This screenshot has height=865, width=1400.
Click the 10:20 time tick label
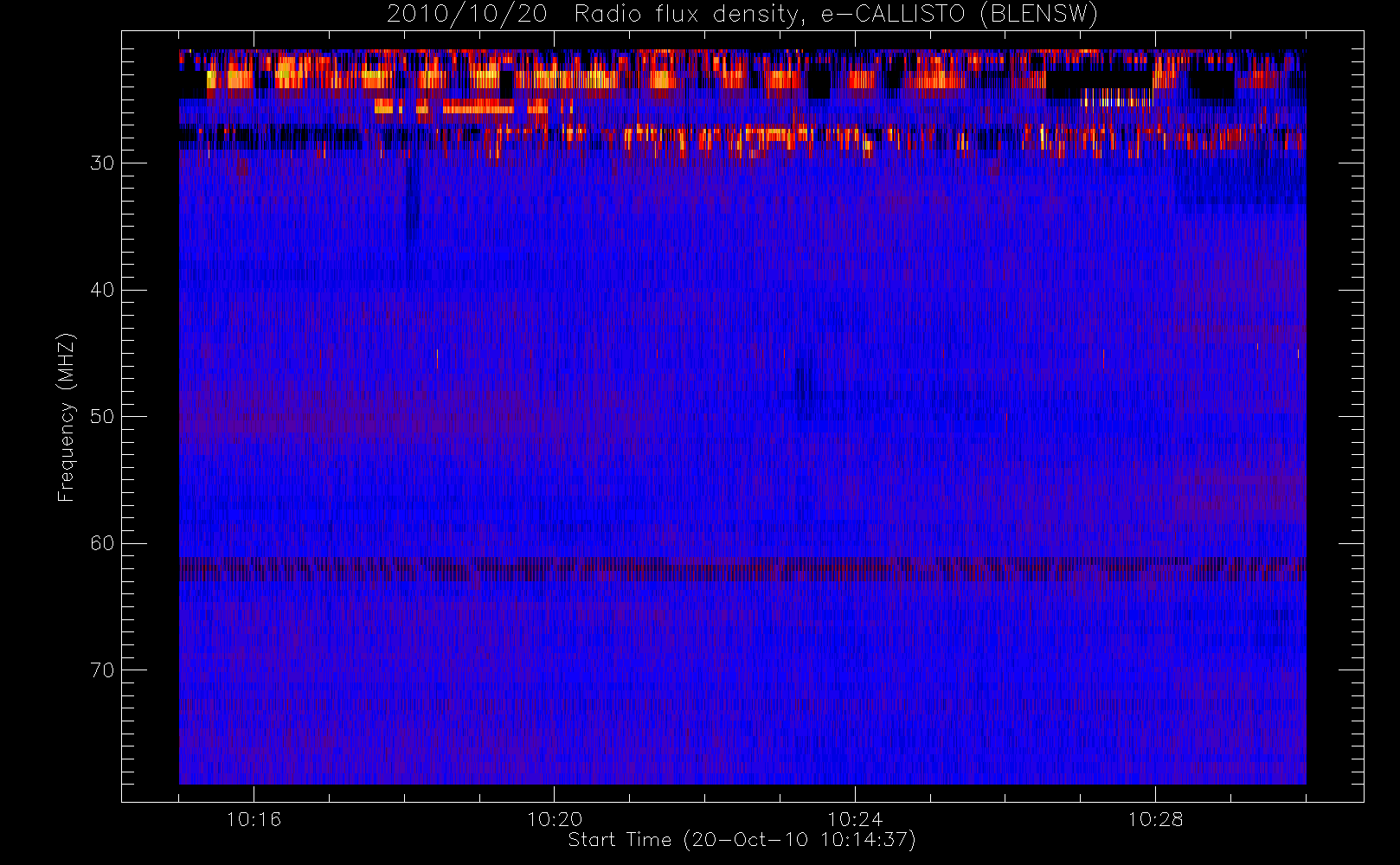pyautogui.click(x=555, y=819)
